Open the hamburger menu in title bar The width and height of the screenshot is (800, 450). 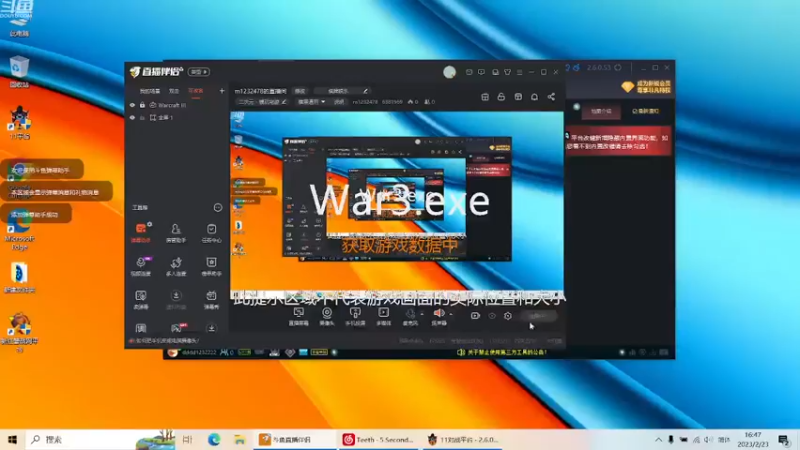[519, 72]
